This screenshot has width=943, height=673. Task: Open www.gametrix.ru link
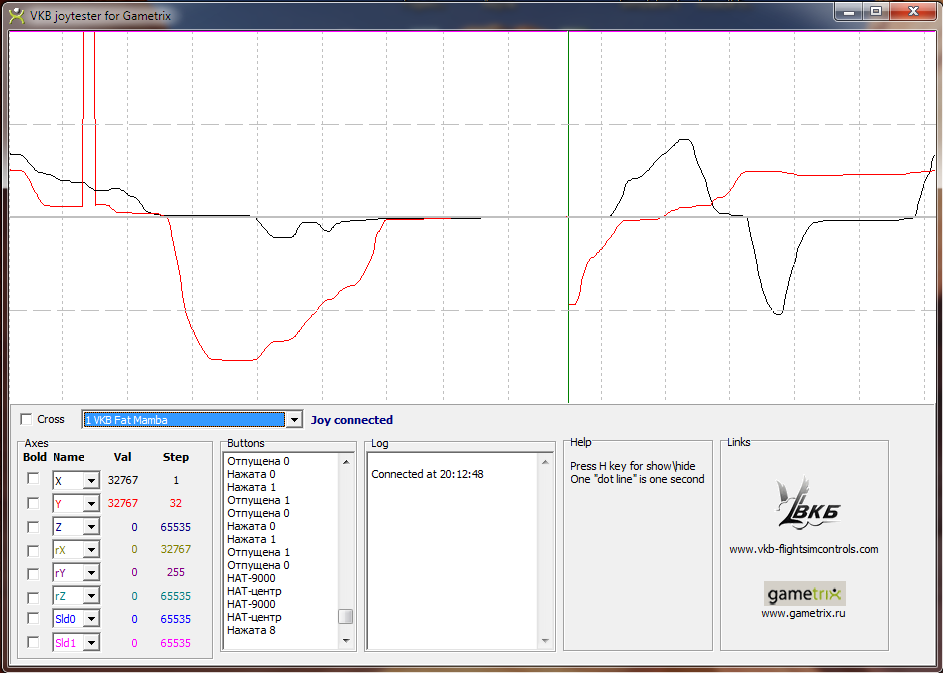tap(803, 613)
